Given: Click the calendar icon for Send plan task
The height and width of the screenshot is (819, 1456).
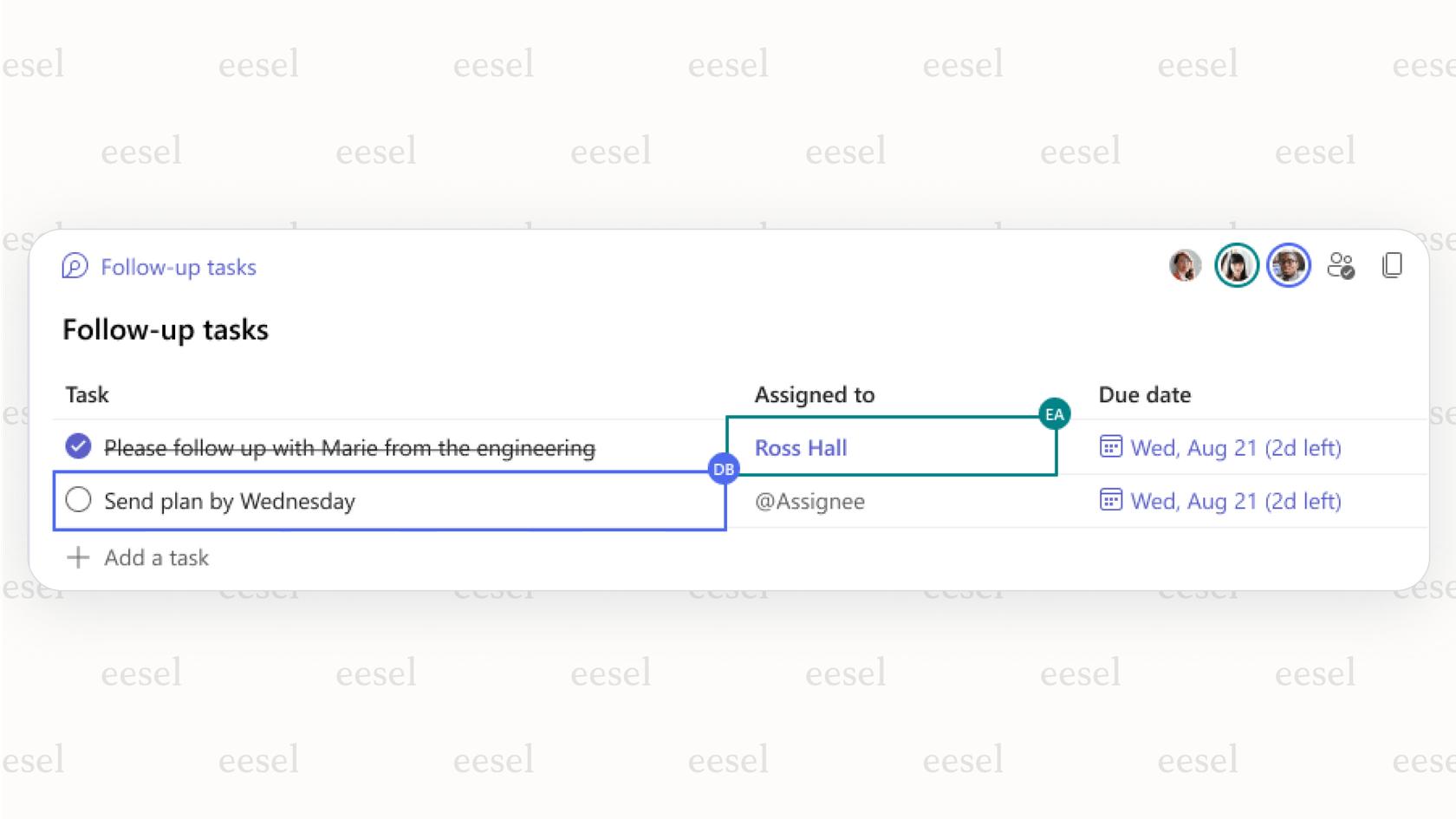Looking at the screenshot, I should click(1110, 500).
